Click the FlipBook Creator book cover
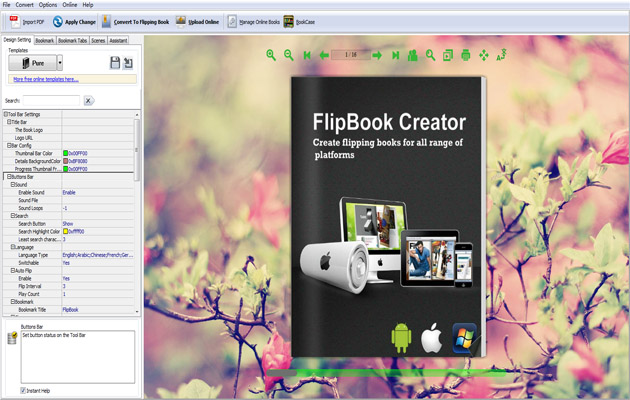Screen dimensions: 630x400 (388, 217)
